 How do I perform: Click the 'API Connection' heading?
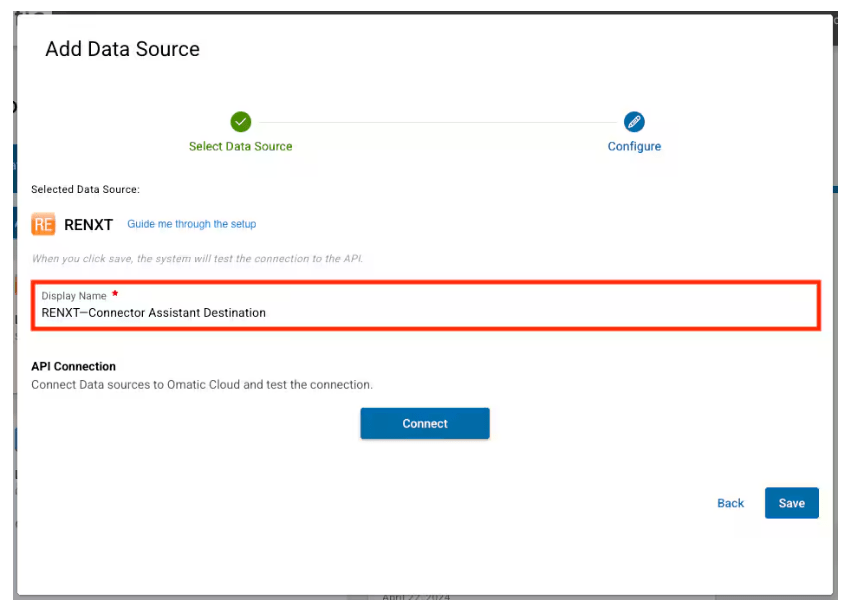pyautogui.click(x=73, y=366)
